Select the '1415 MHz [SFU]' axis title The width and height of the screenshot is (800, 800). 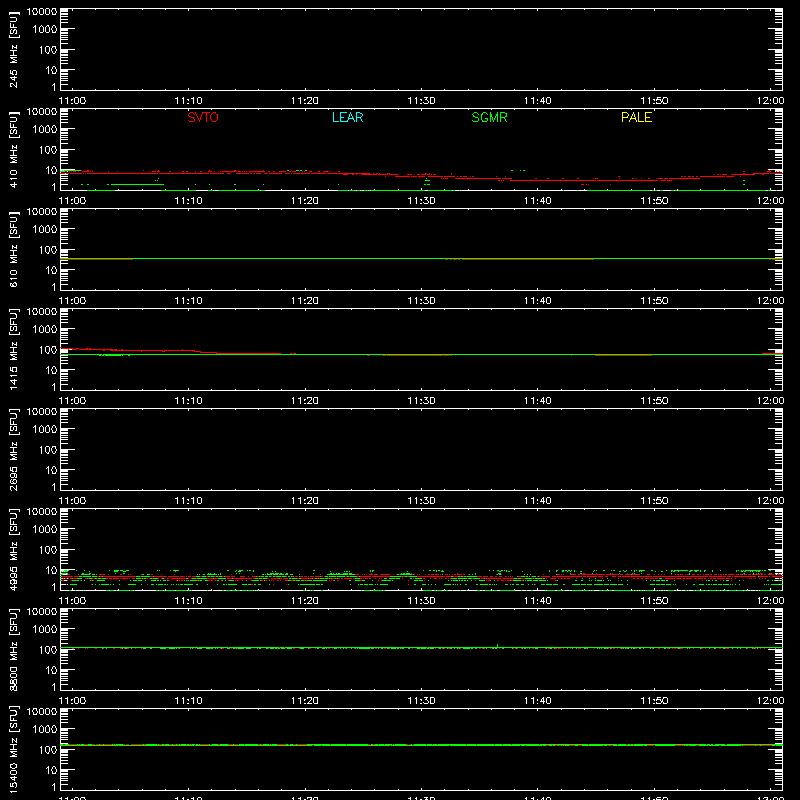13,349
